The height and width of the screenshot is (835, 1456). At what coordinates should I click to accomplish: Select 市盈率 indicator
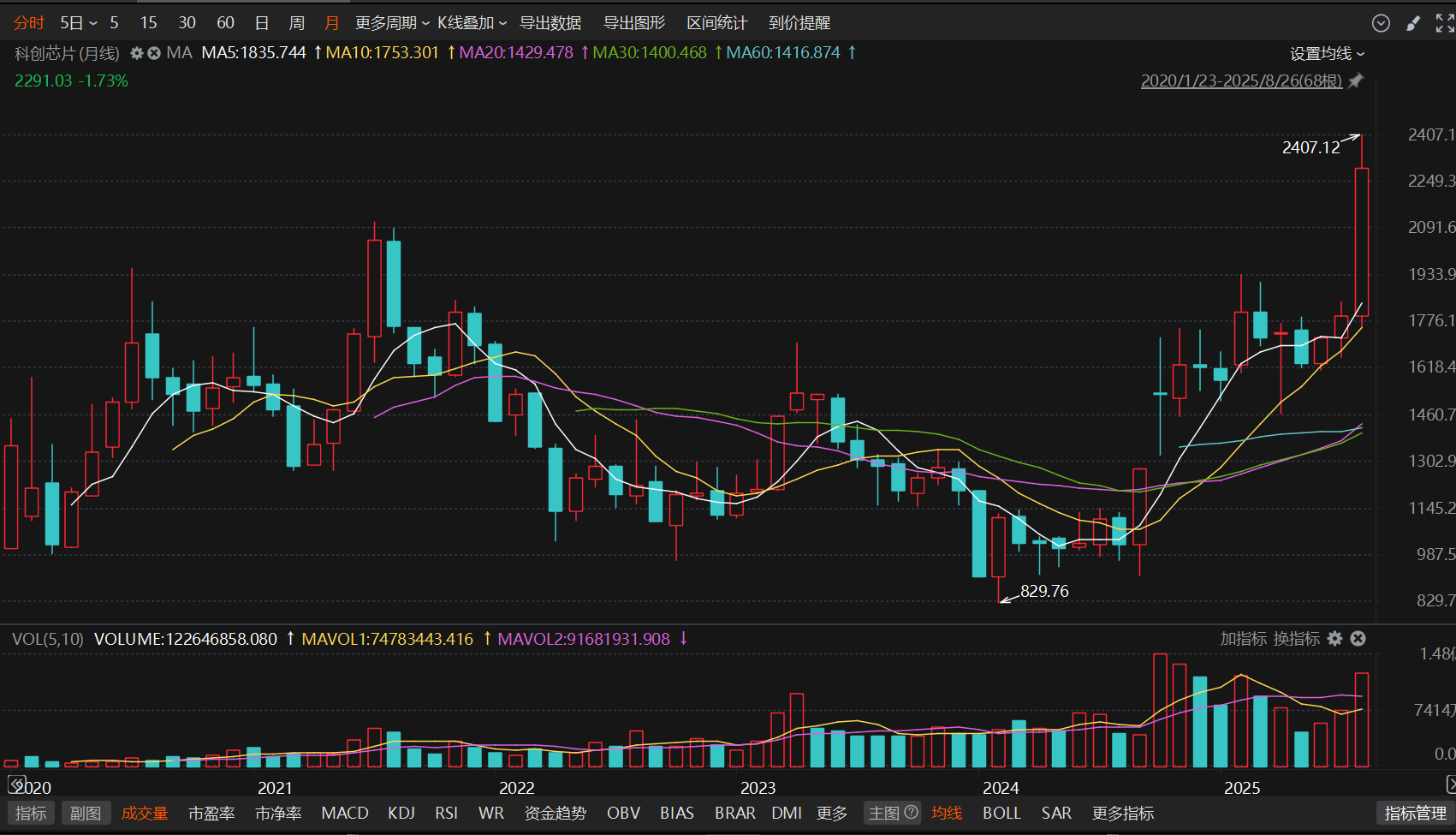coord(211,813)
